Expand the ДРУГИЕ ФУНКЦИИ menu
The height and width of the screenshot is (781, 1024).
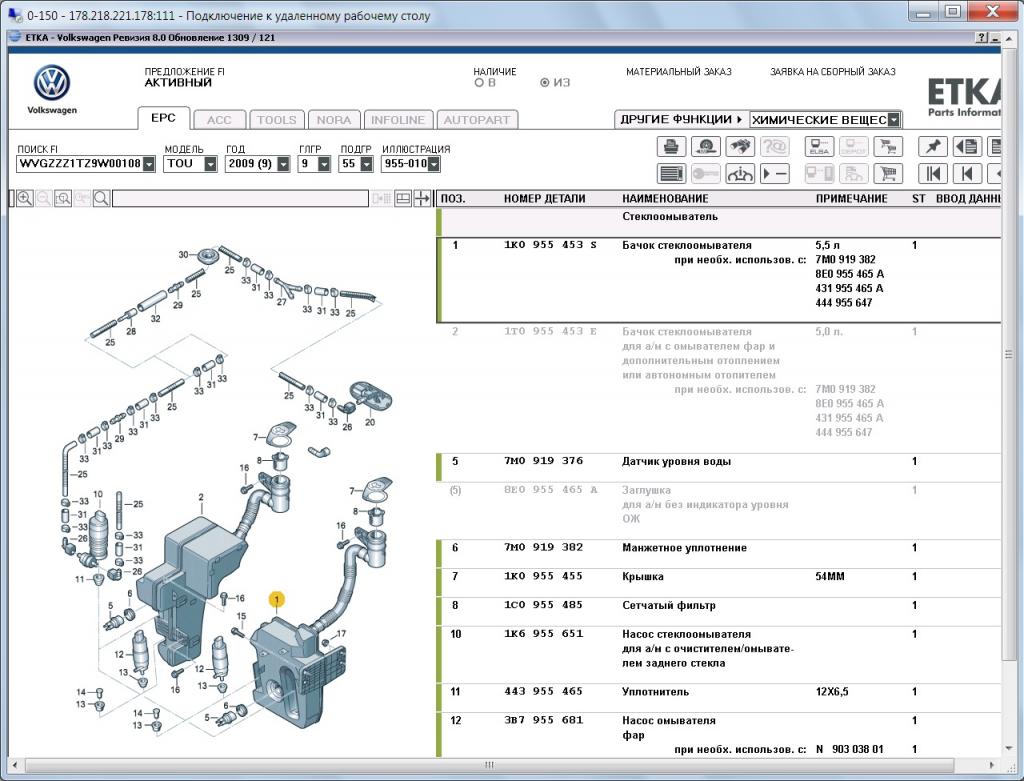click(x=682, y=120)
